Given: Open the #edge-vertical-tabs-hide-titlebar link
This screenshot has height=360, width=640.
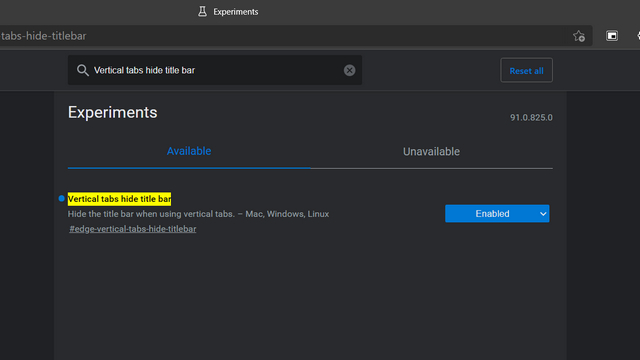Looking at the screenshot, I should (133, 229).
